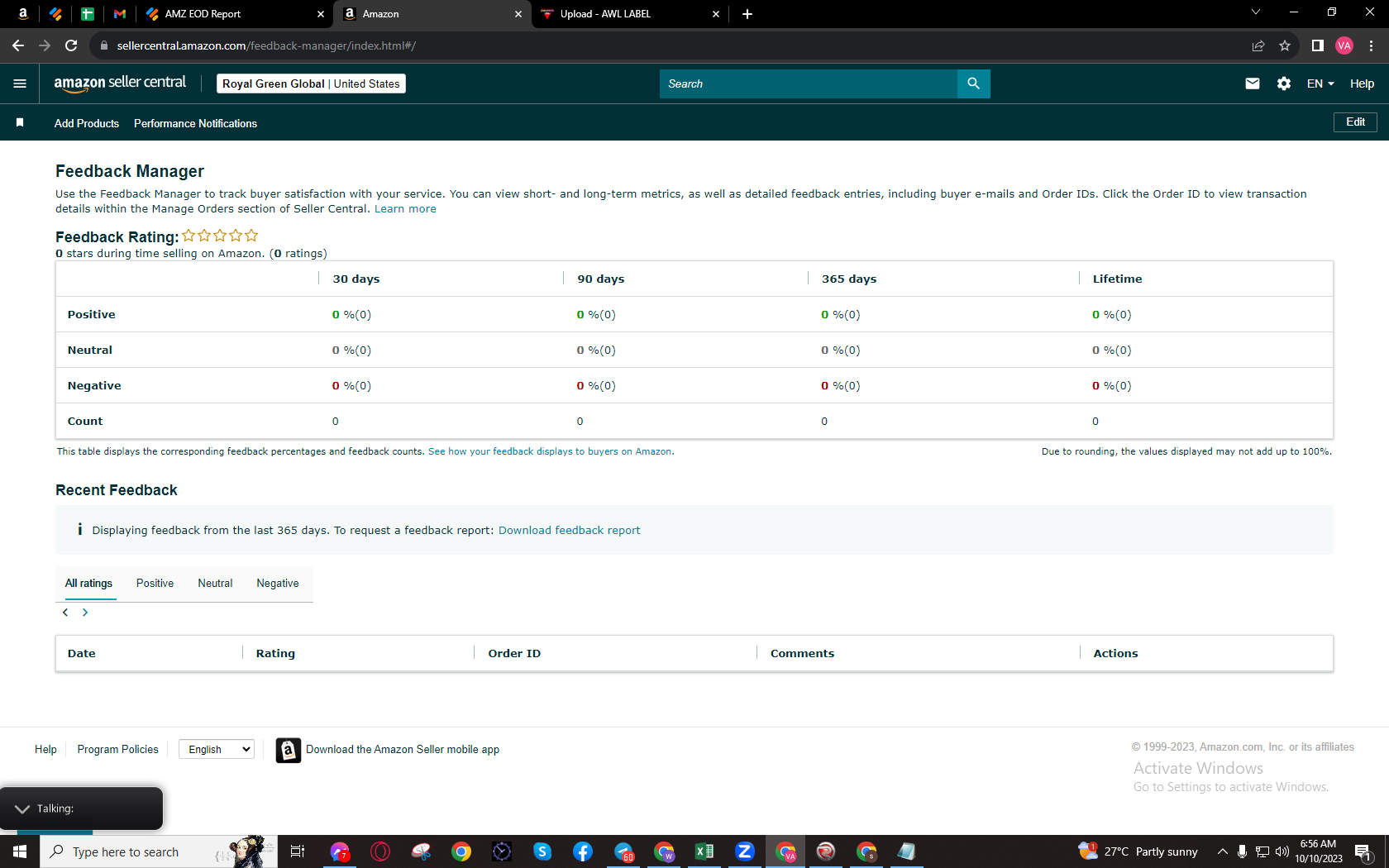Click the volume speaker tray icon
This screenshot has height=868, width=1389.
click(1282, 851)
